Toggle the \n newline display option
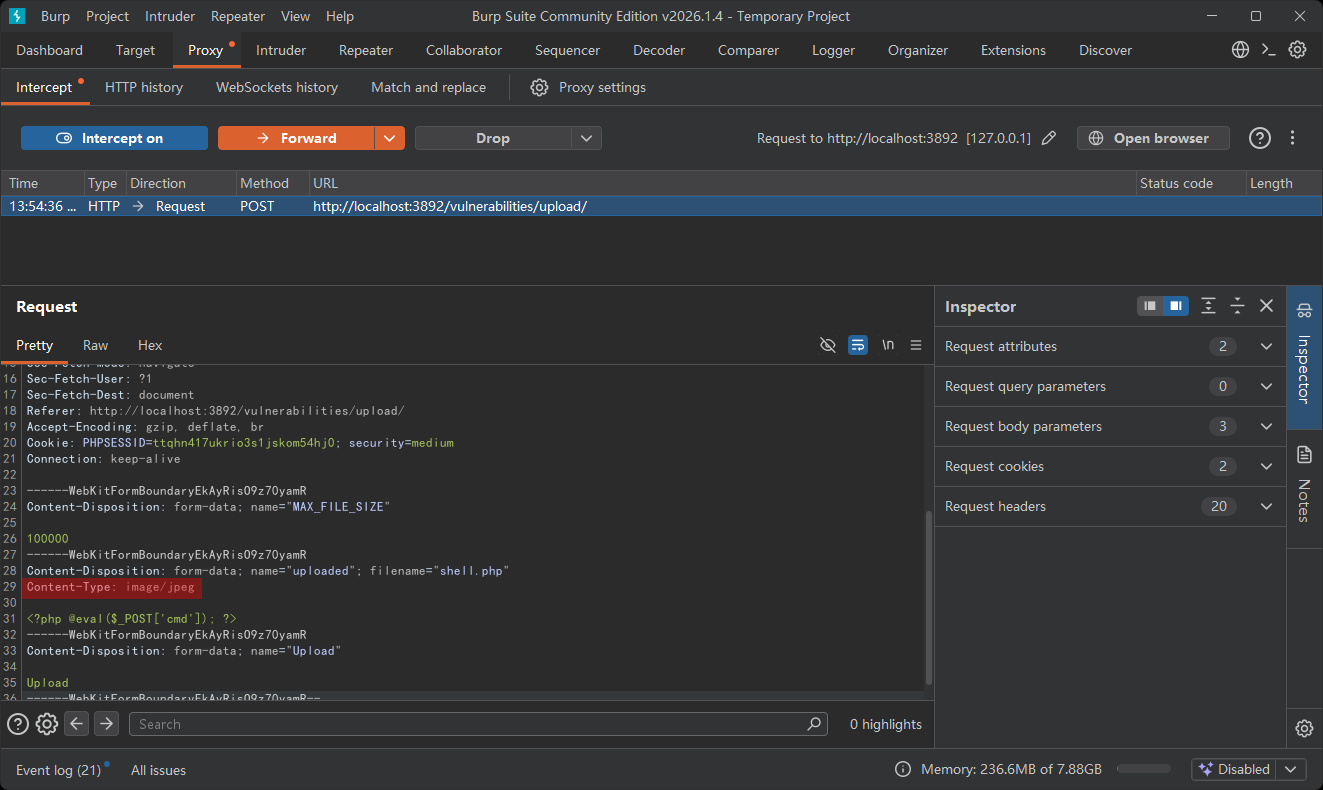 click(888, 345)
